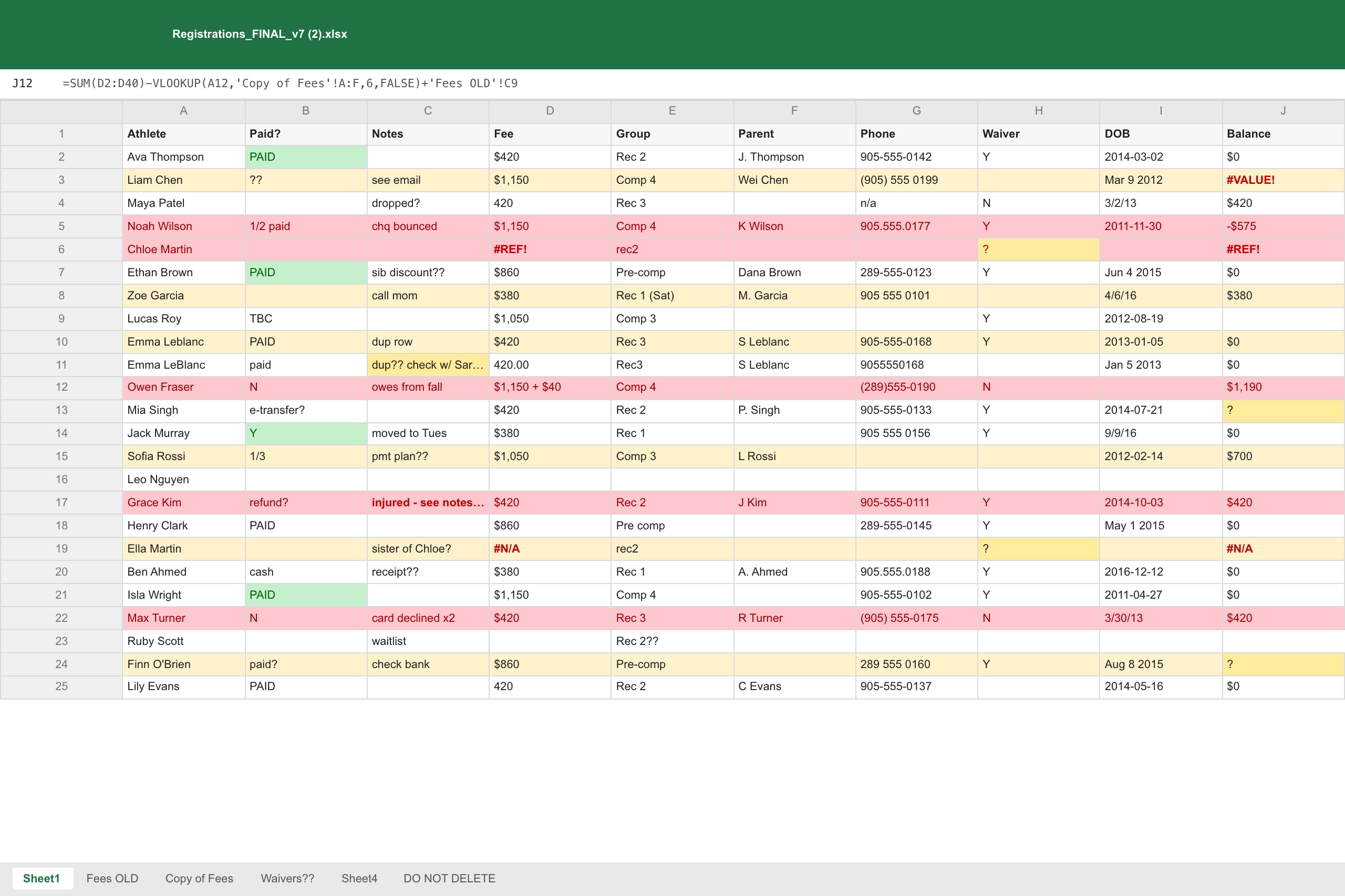Select row 12 header
The height and width of the screenshot is (896, 1345).
point(61,388)
